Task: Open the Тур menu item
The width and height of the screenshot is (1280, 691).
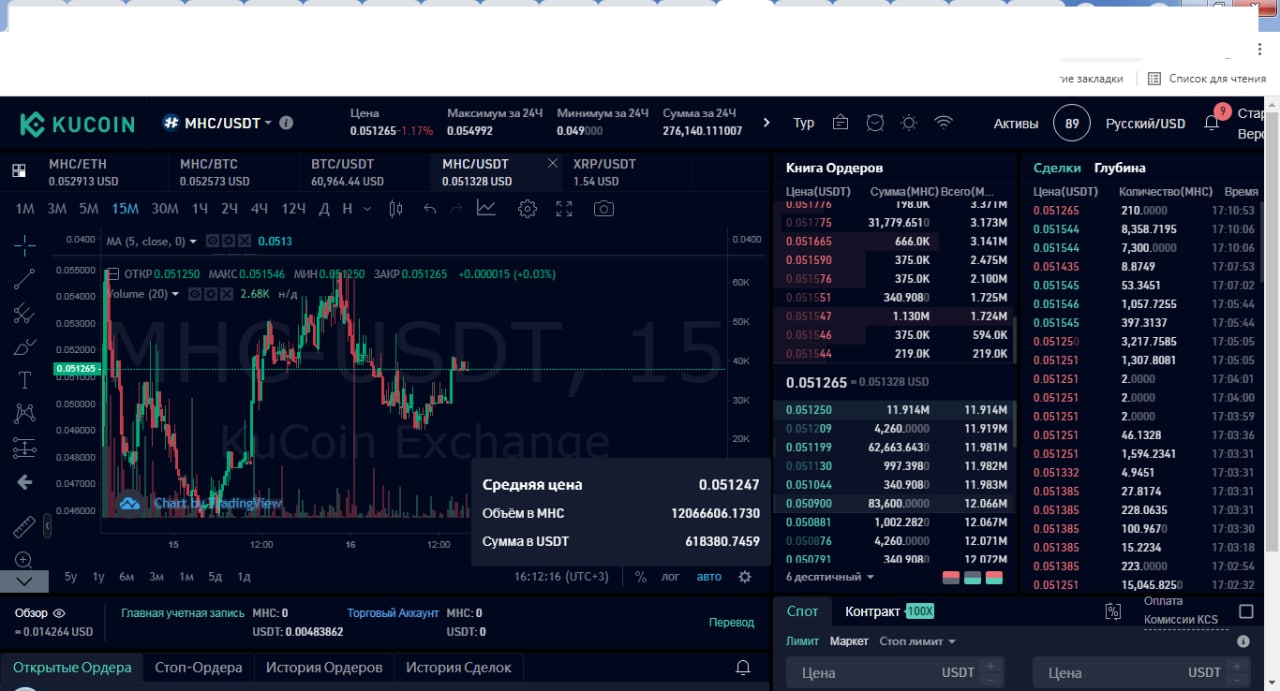Action: [804, 123]
